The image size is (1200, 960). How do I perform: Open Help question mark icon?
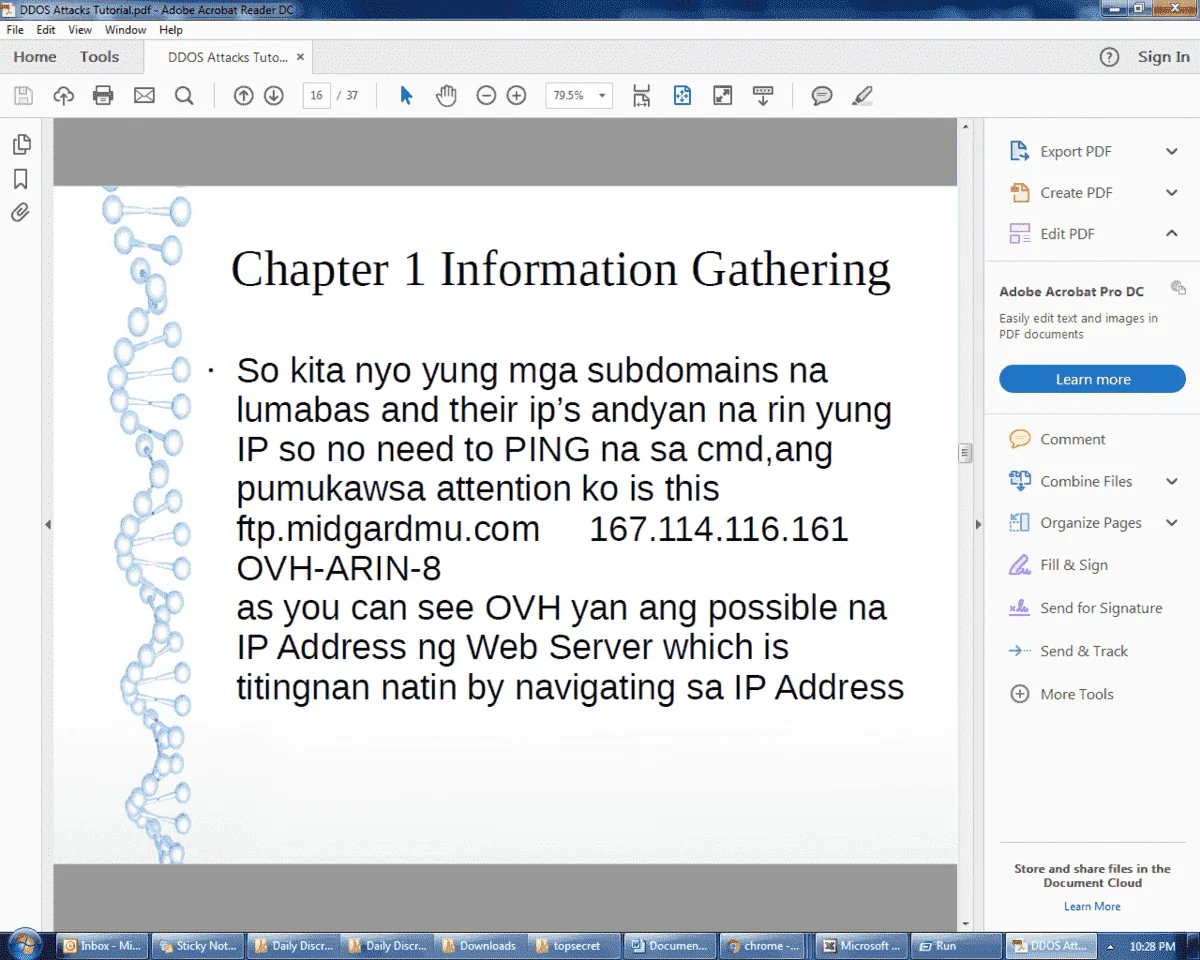[x=1109, y=57]
